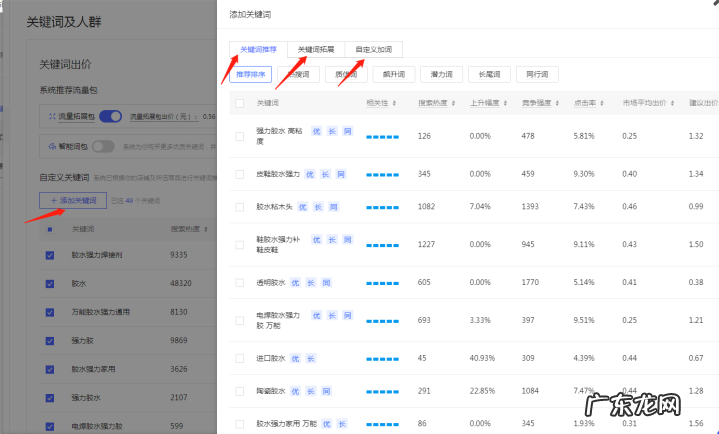This screenshot has width=719, height=434.
Task: Select the 潜力词 filter
Action: [x=442, y=74]
